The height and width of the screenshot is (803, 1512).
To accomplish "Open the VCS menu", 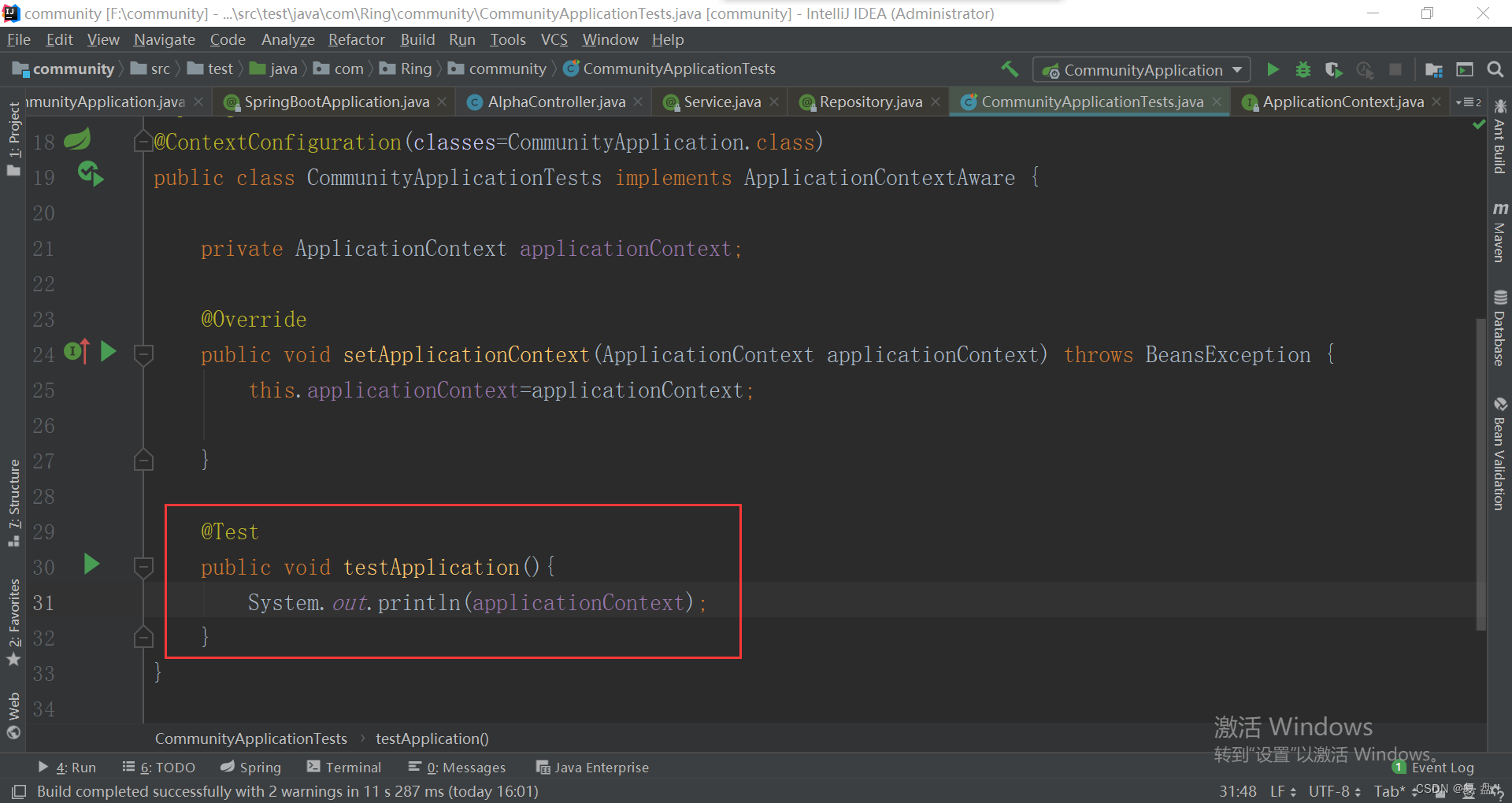I will pyautogui.click(x=554, y=39).
